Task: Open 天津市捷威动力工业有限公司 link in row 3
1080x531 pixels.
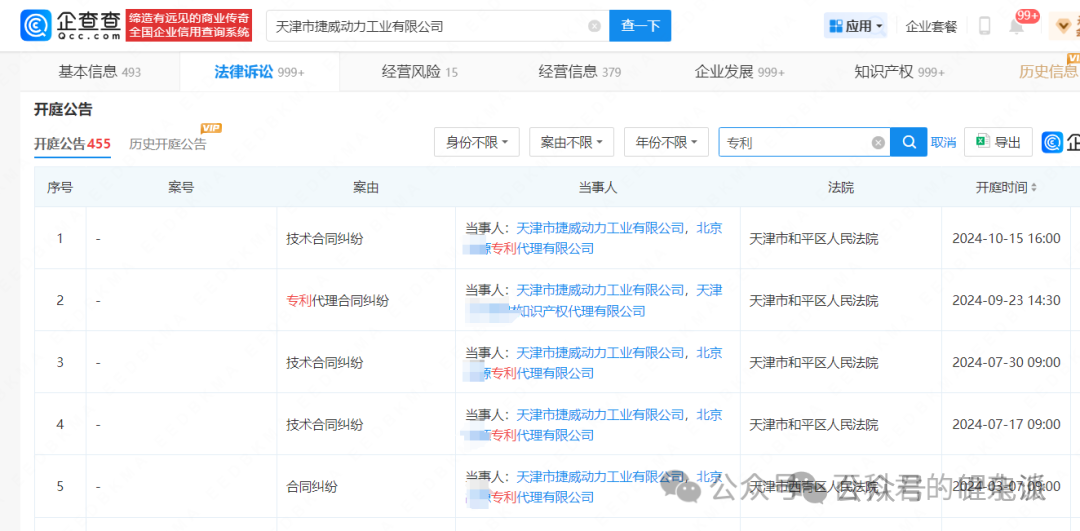Action: point(600,353)
